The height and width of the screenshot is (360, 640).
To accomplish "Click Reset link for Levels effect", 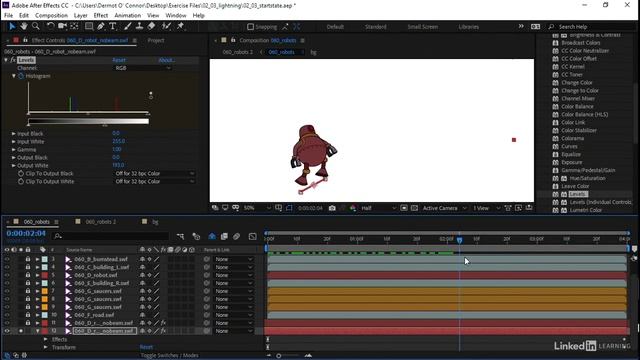I will (119, 60).
